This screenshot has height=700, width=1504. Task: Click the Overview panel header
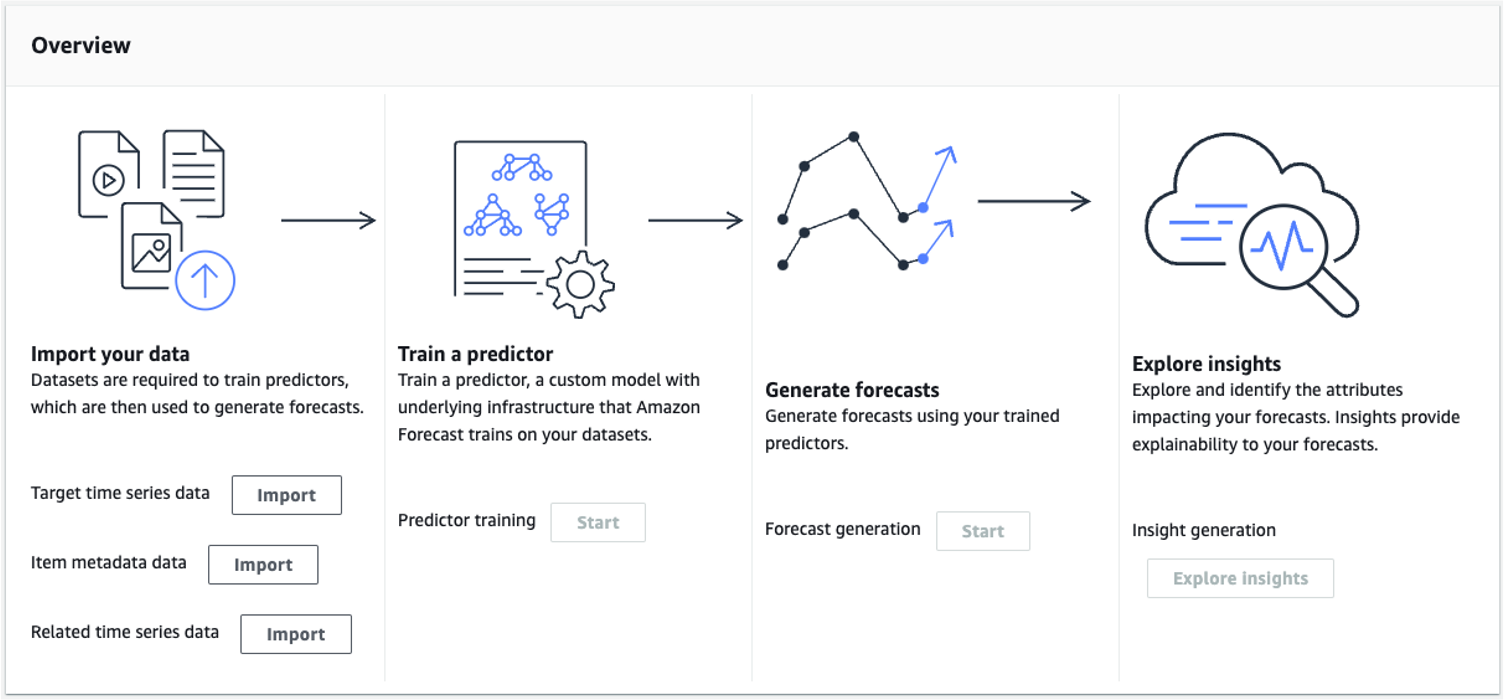tap(752, 46)
